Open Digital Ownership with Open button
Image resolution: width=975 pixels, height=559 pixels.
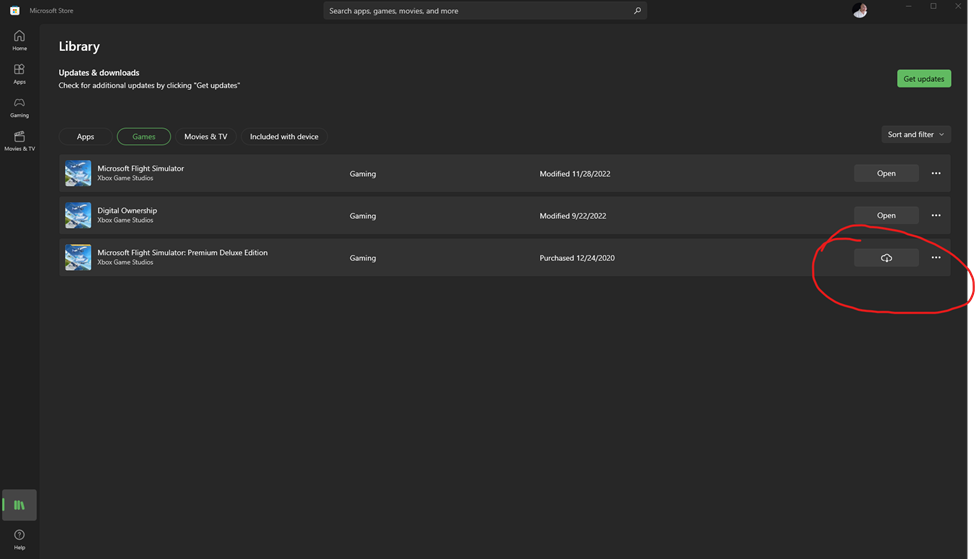pos(886,215)
